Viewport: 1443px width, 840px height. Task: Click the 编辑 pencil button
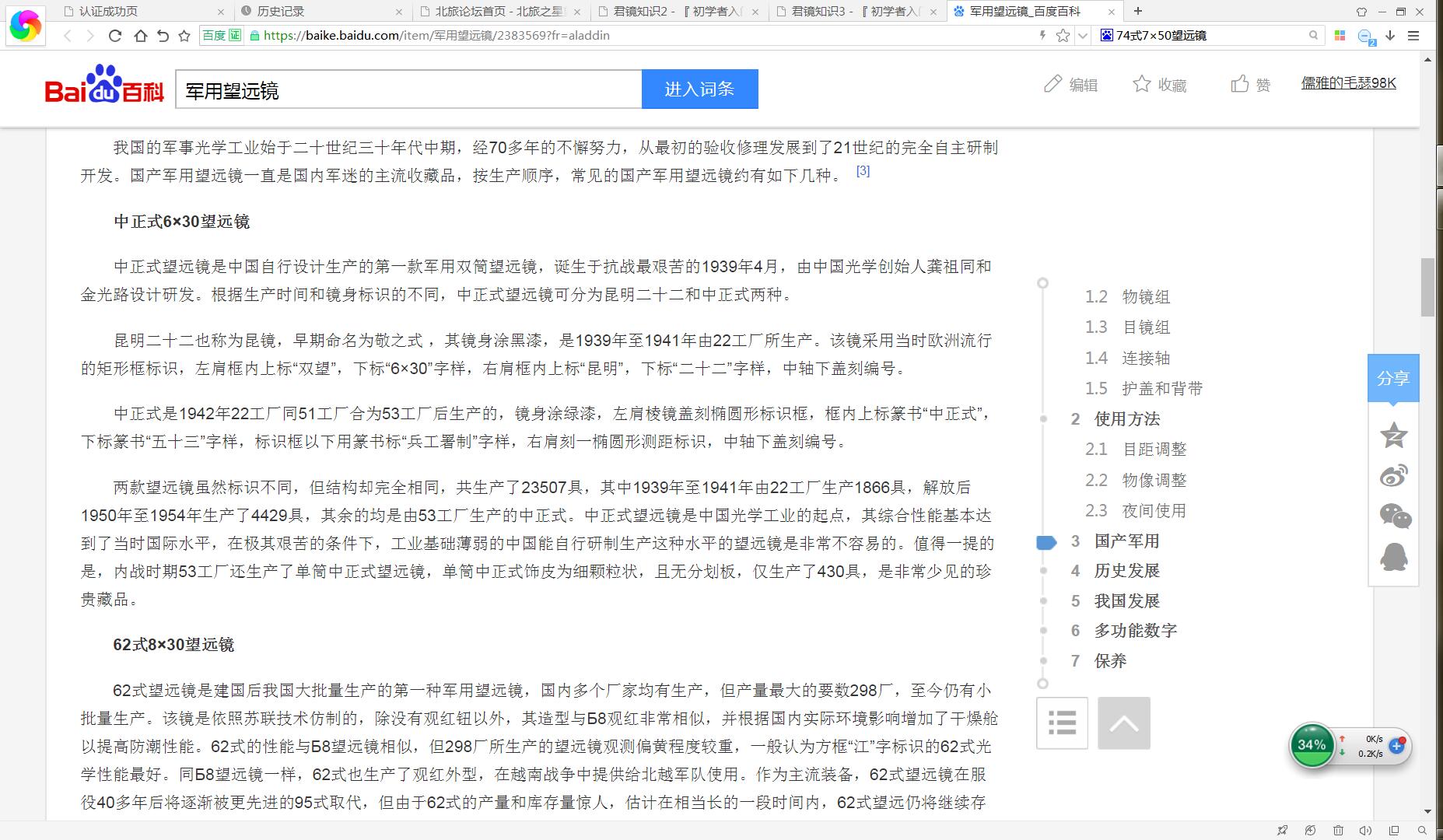[x=1070, y=85]
